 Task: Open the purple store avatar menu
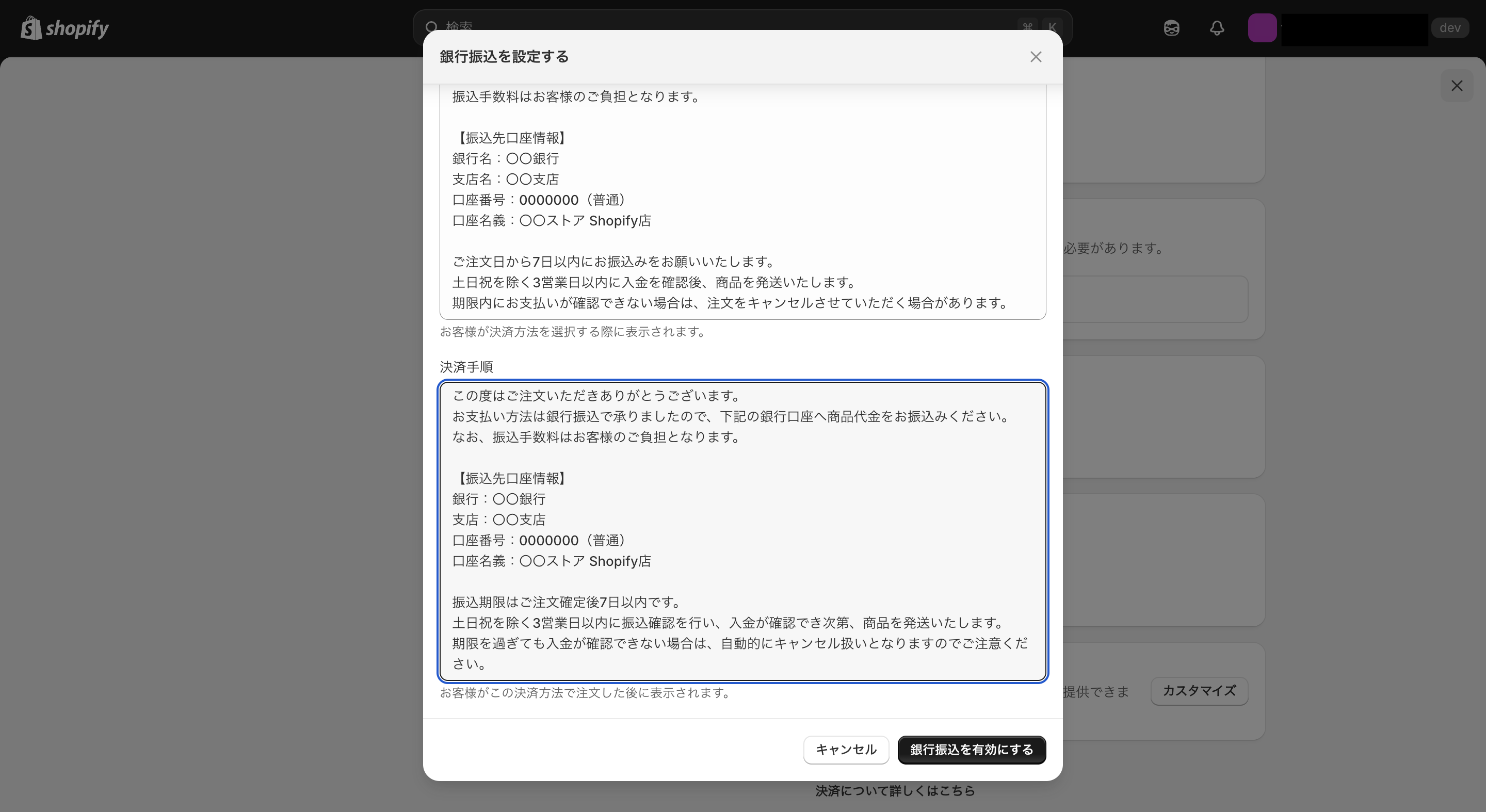(x=1263, y=28)
